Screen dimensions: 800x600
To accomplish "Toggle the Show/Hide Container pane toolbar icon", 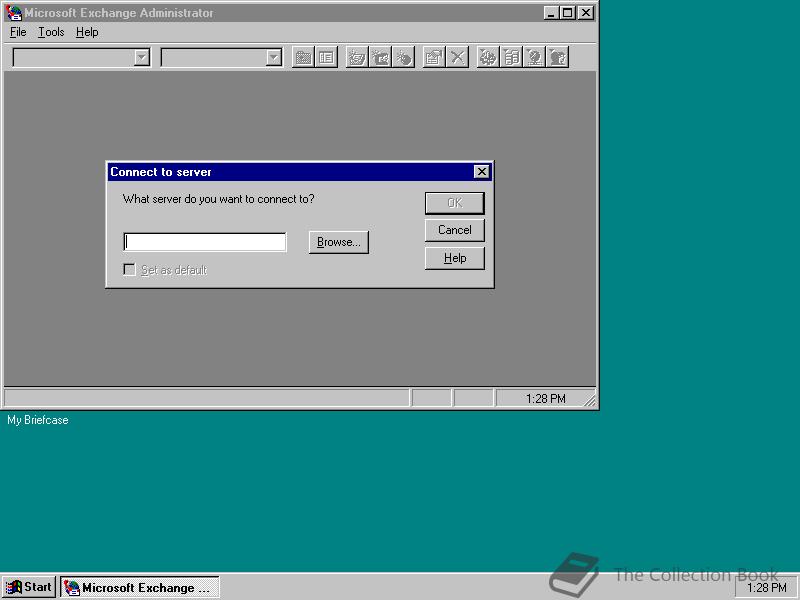I will pyautogui.click(x=327, y=57).
